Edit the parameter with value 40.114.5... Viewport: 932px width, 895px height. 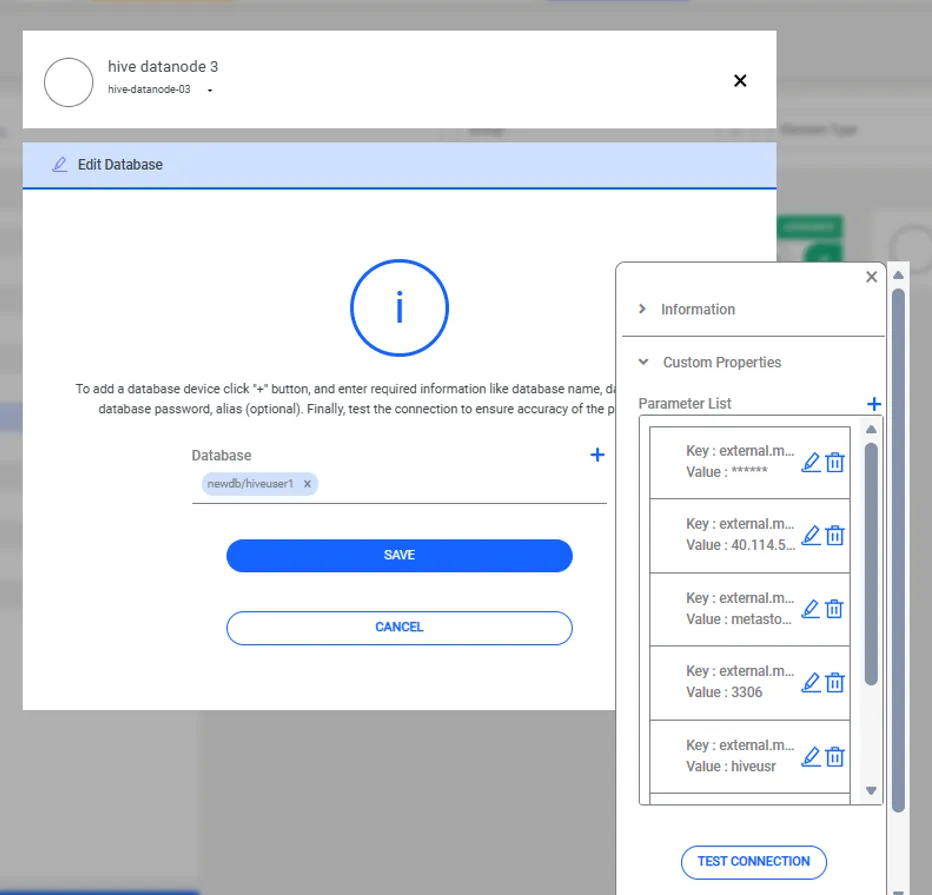[811, 535]
